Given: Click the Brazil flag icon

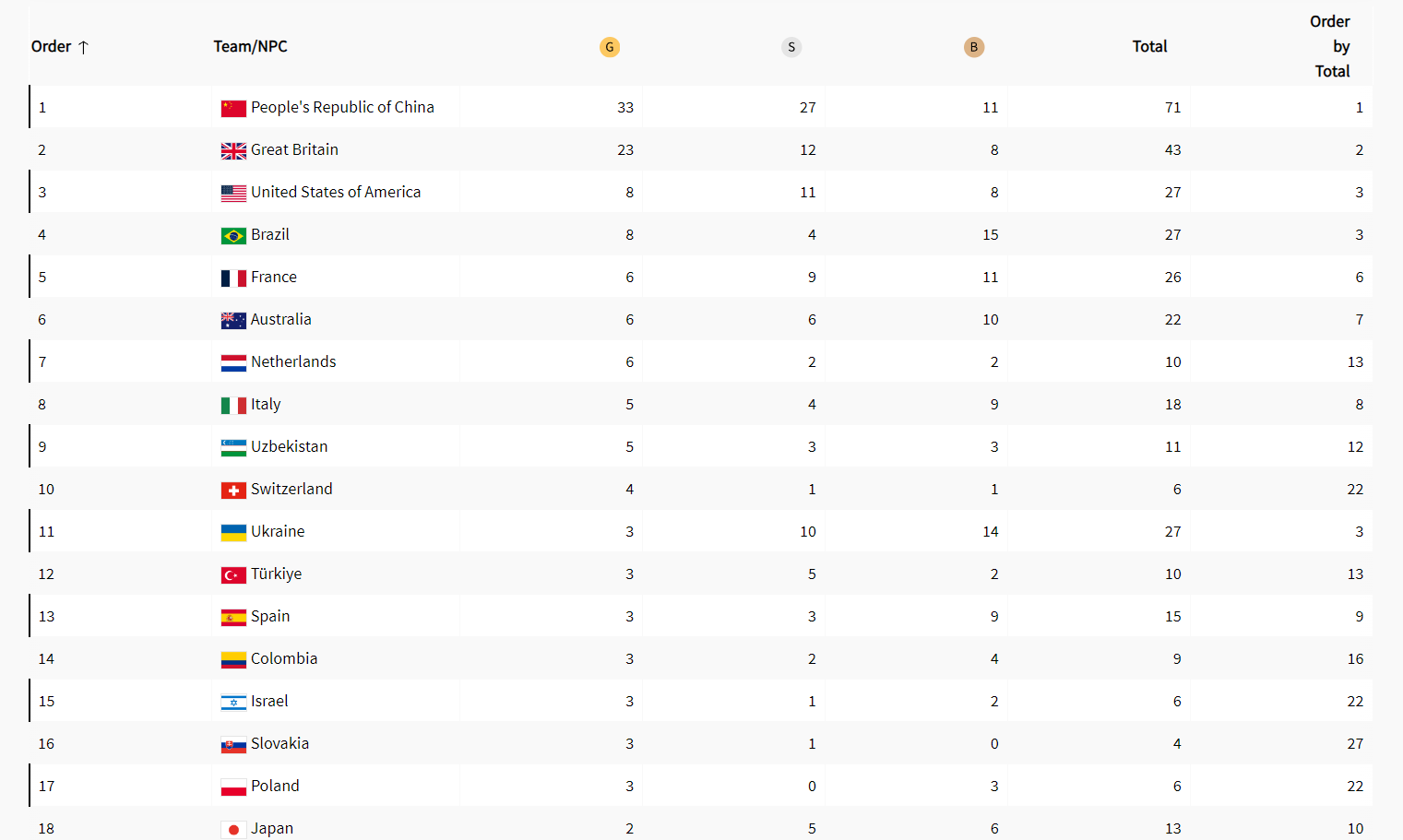Looking at the screenshot, I should [233, 235].
